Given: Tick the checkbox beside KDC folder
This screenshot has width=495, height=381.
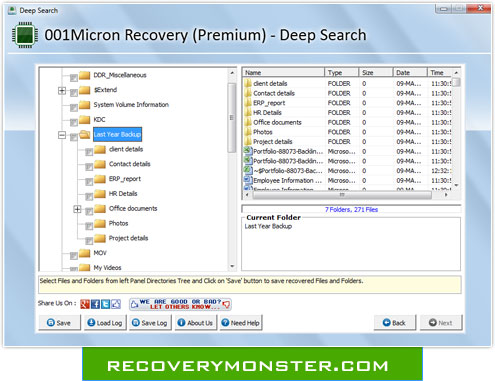Looking at the screenshot, I should [74, 122].
